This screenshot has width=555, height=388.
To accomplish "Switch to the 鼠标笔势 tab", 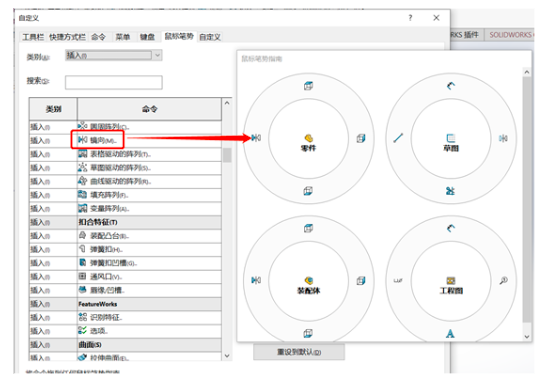I will tap(179, 36).
